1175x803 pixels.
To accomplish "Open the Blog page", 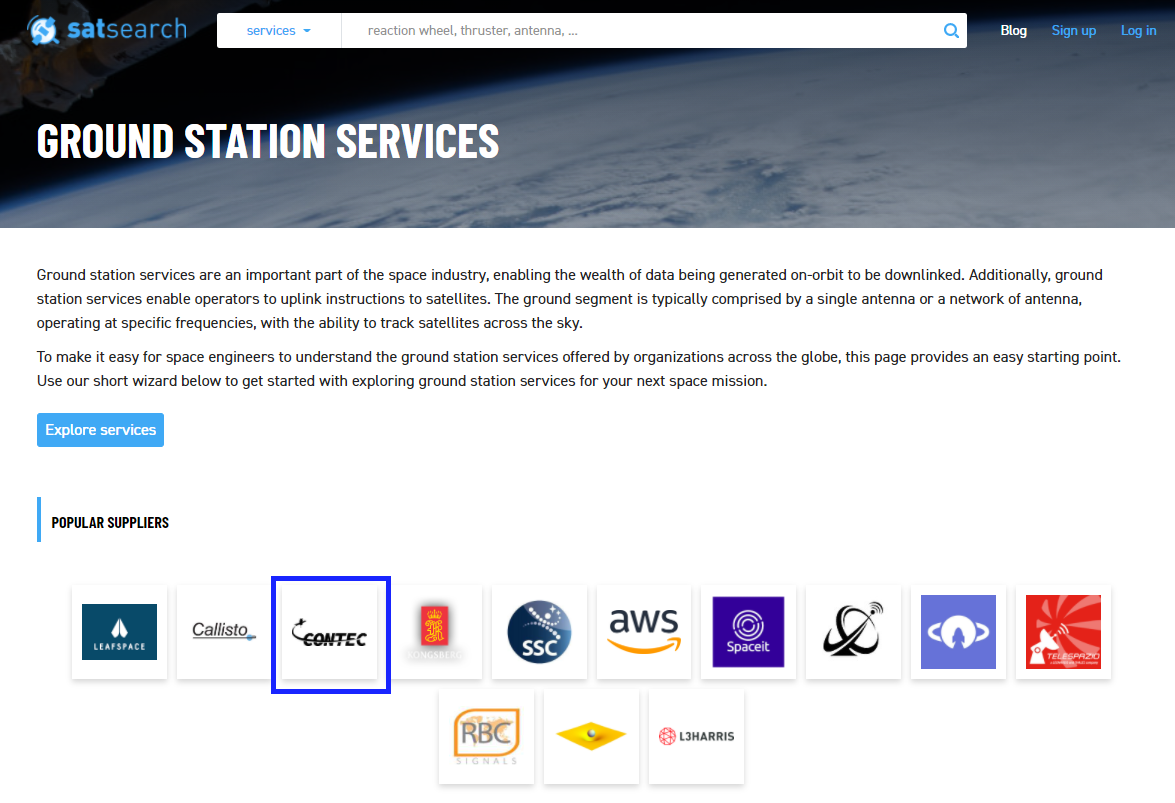I will (x=1013, y=31).
